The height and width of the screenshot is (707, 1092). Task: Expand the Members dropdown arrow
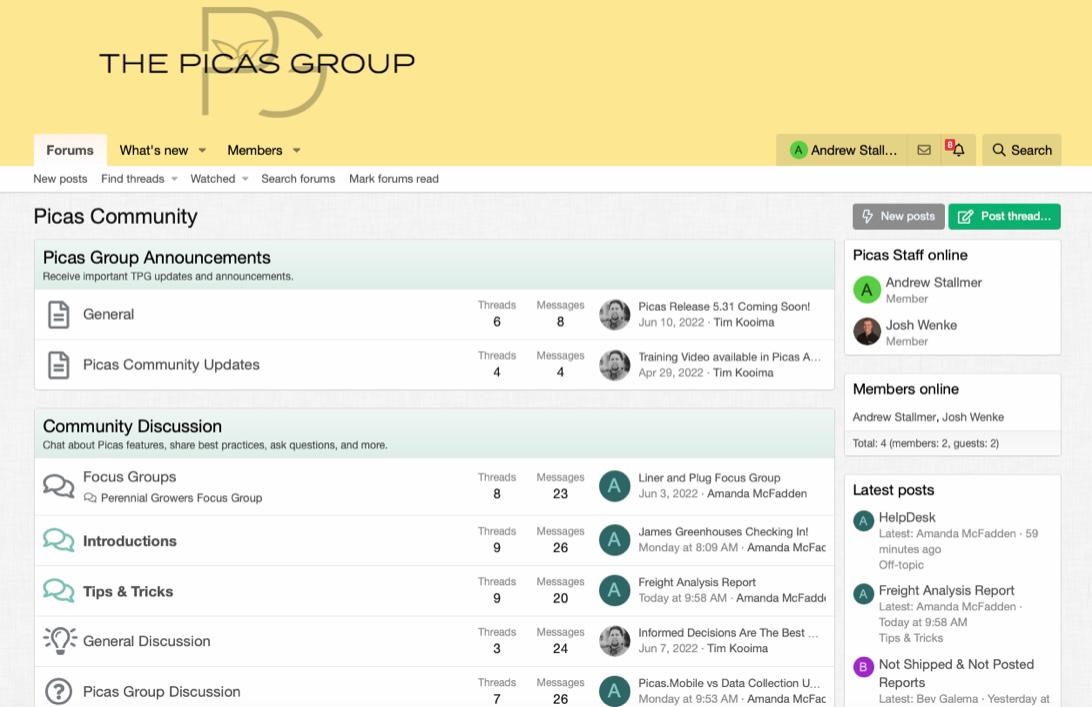[297, 150]
